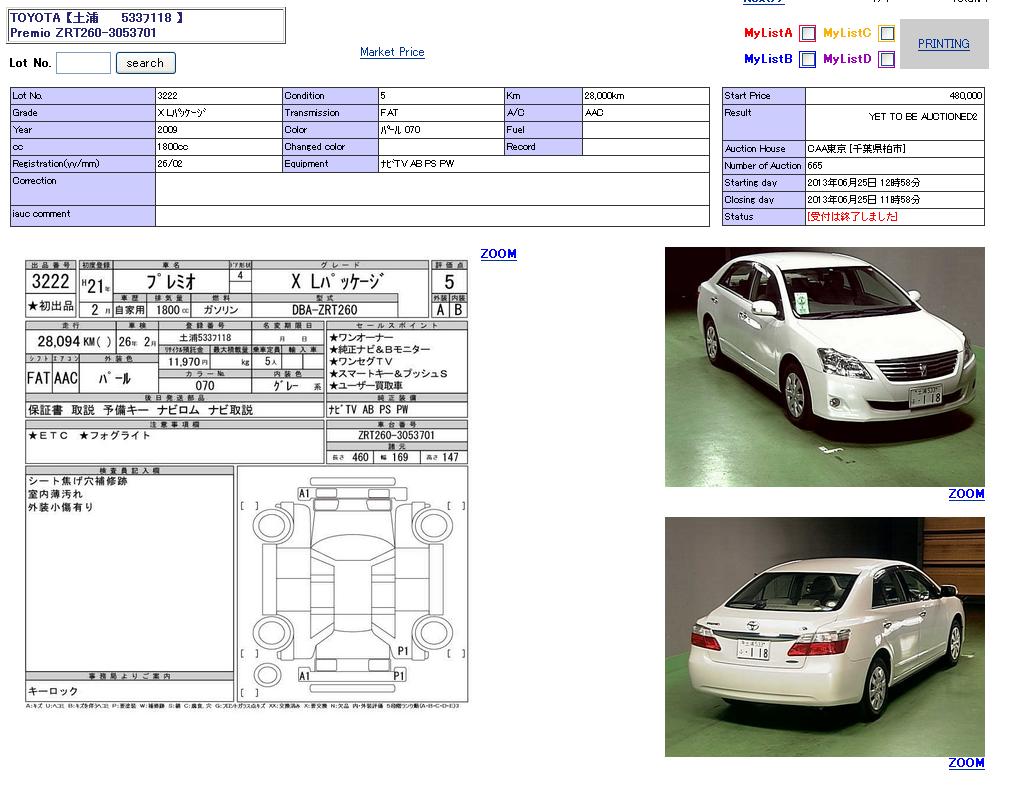Click ZOOM link above the auction sheet
Viewport: 1011px width, 785px height.
[x=498, y=254]
